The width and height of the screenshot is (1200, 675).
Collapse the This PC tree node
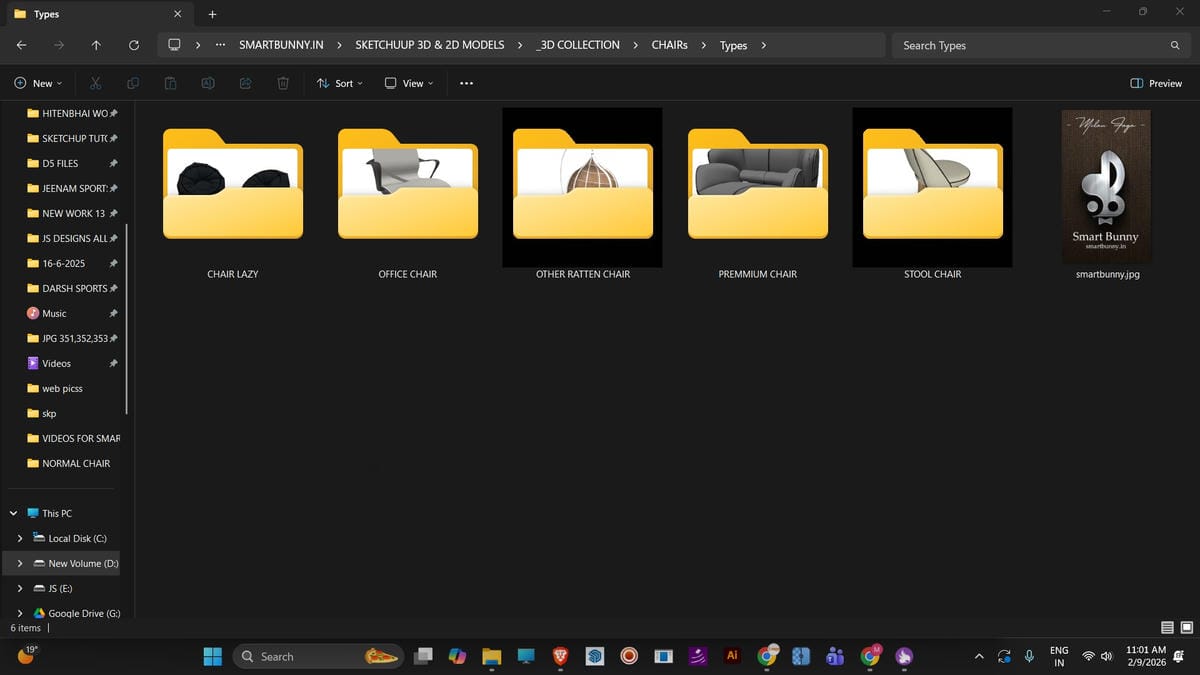click(14, 513)
